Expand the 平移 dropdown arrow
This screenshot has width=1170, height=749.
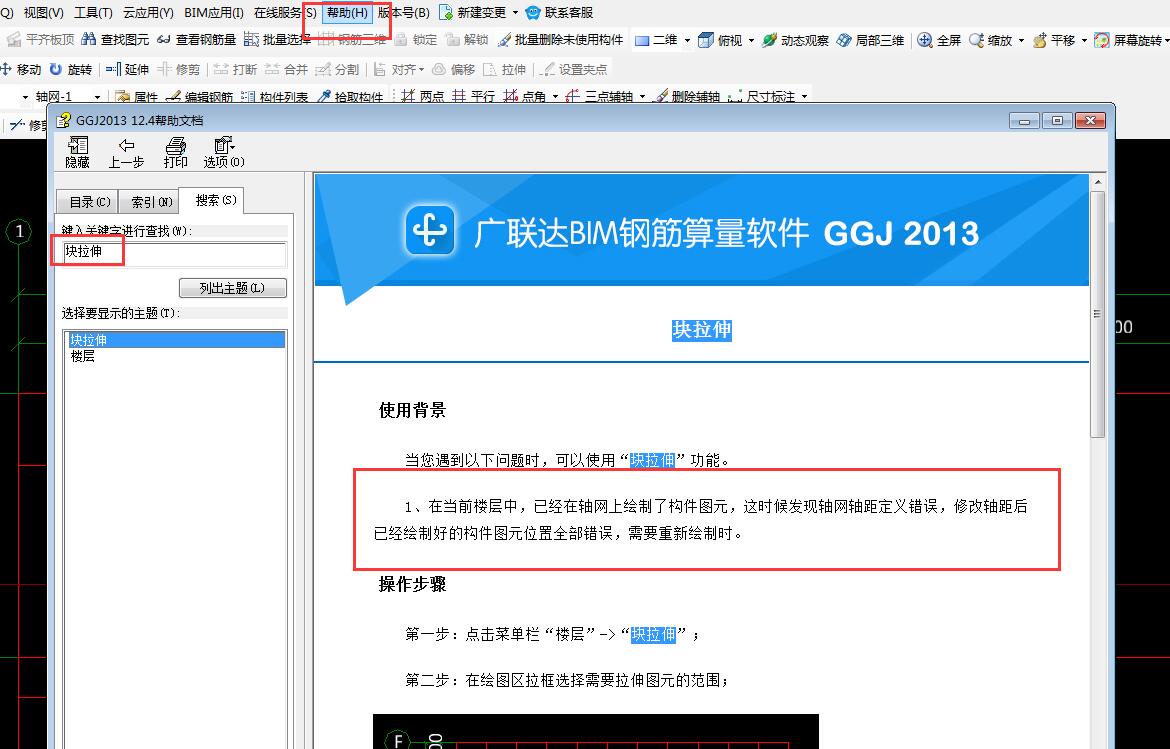[1084, 40]
